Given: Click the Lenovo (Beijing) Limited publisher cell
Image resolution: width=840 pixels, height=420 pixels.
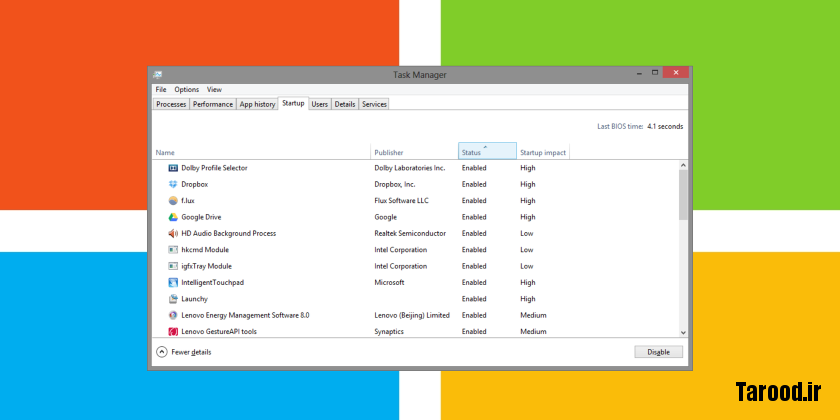Looking at the screenshot, I should click(x=411, y=315).
